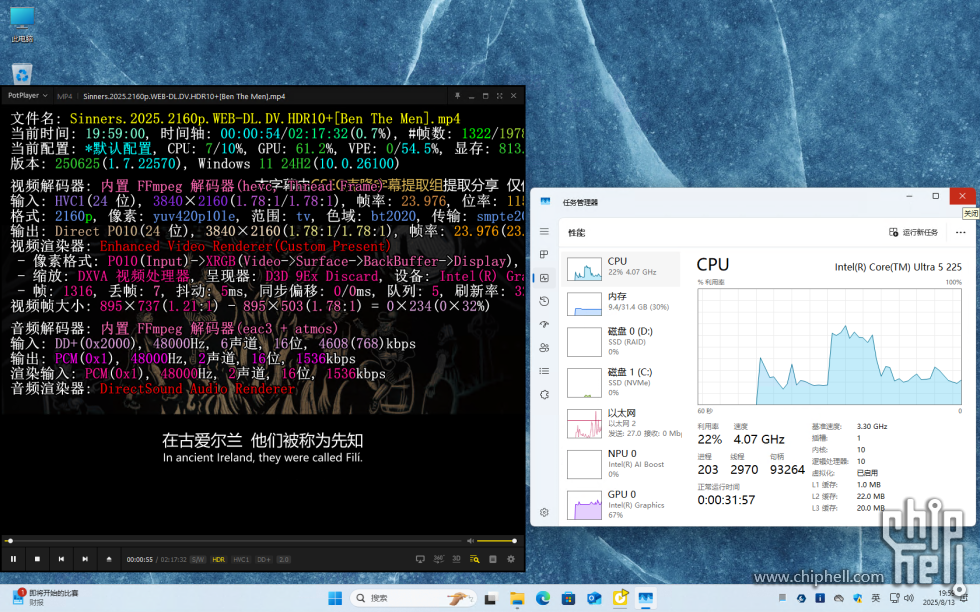Screen dimensions: 980x612
Task: Open PotPlayer settings gear icon
Action: point(511,559)
